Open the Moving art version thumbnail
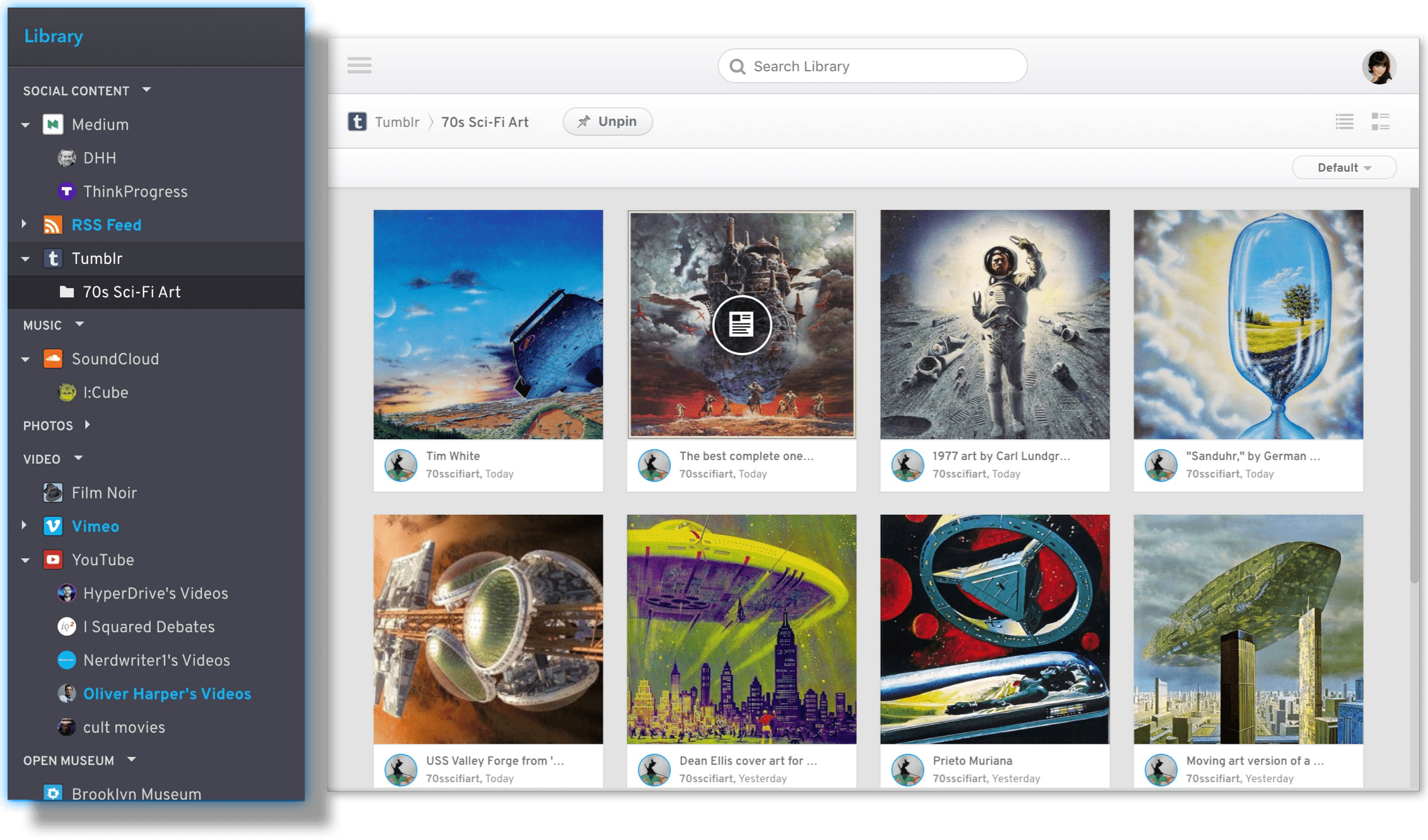The height and width of the screenshot is (840, 1428). tap(1248, 629)
